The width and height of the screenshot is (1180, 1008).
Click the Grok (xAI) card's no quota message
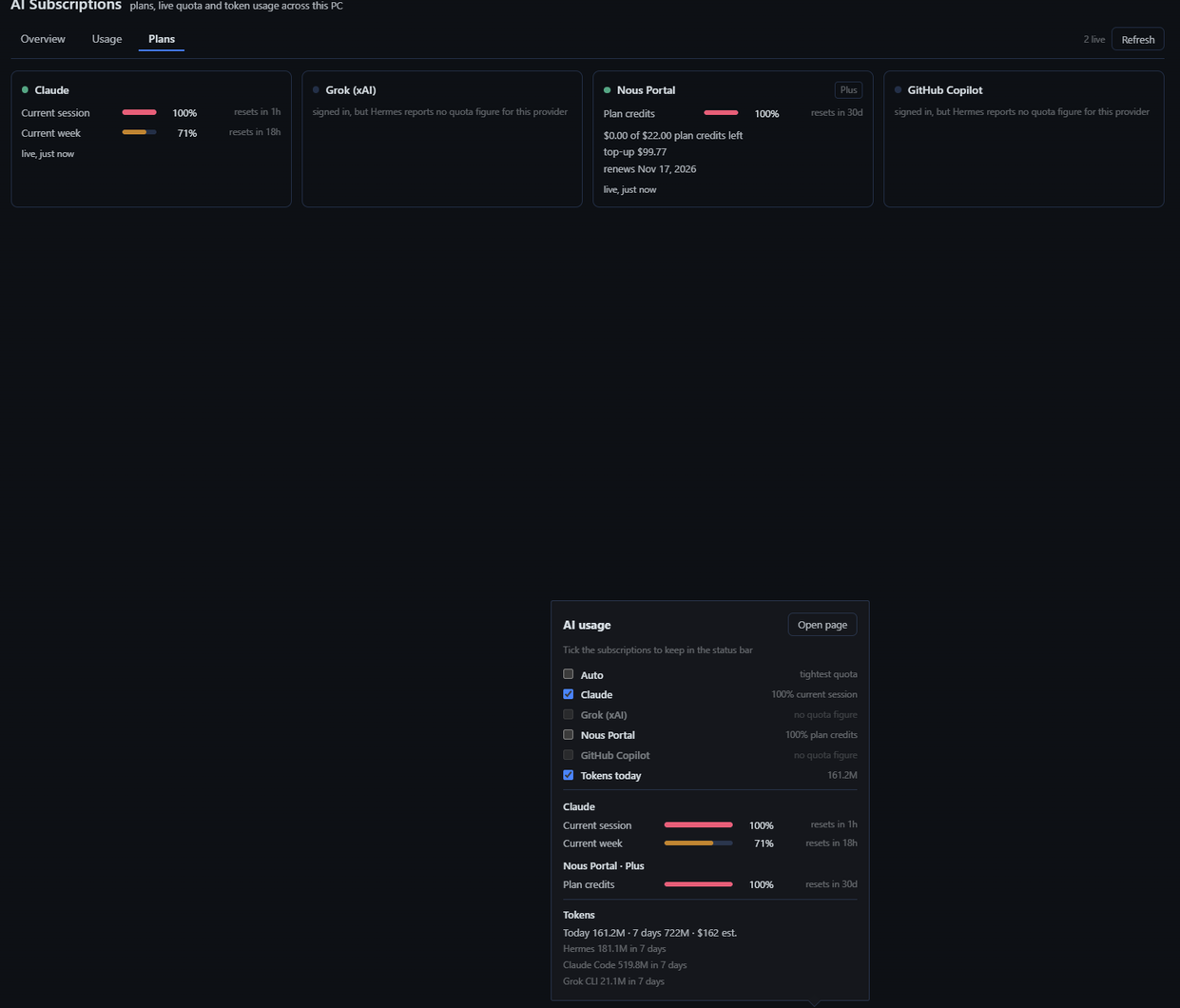(x=440, y=112)
